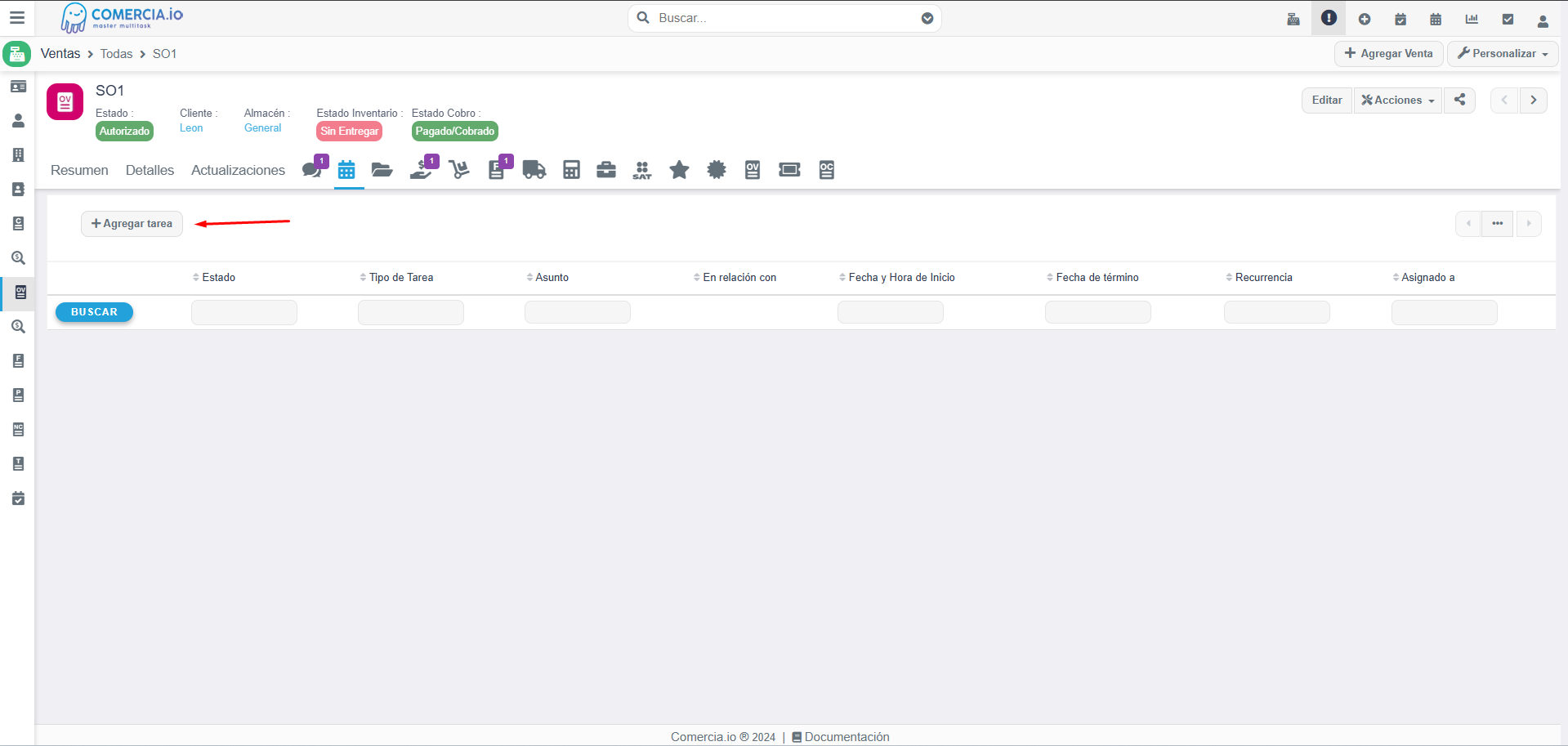Open the ID card icon in sidebar
The height and width of the screenshot is (746, 1568).
coord(18,87)
